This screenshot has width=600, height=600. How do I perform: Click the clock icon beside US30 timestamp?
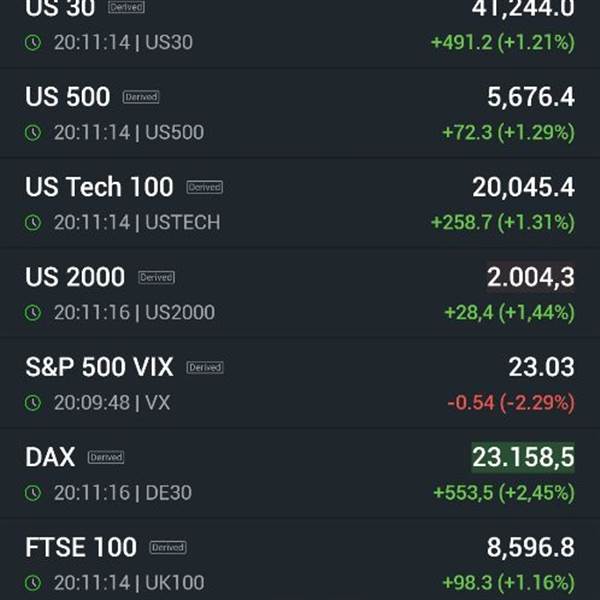click(x=33, y=42)
